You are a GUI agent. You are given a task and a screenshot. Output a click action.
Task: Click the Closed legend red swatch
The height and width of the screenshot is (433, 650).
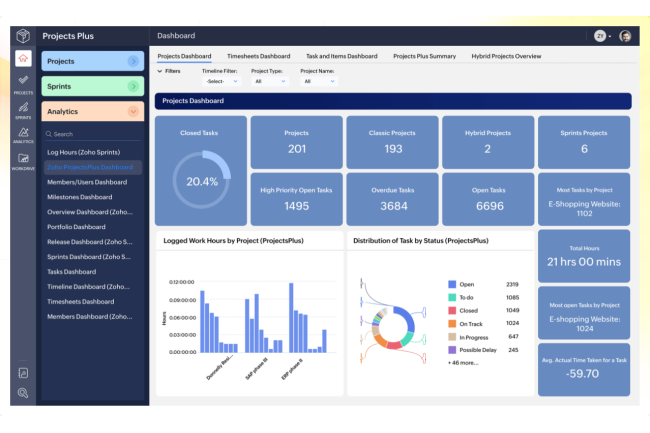[452, 310]
